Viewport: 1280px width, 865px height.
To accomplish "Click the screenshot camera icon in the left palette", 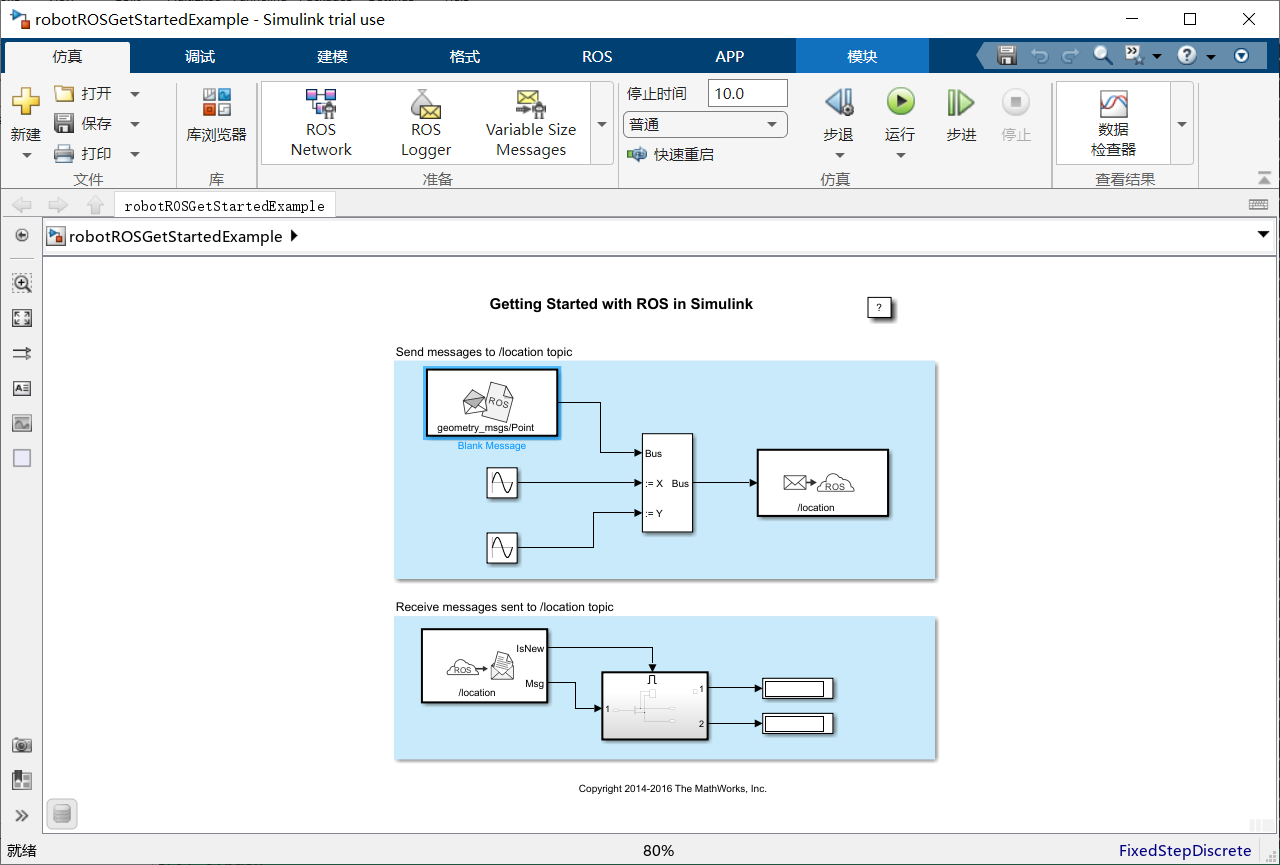I will (x=22, y=745).
